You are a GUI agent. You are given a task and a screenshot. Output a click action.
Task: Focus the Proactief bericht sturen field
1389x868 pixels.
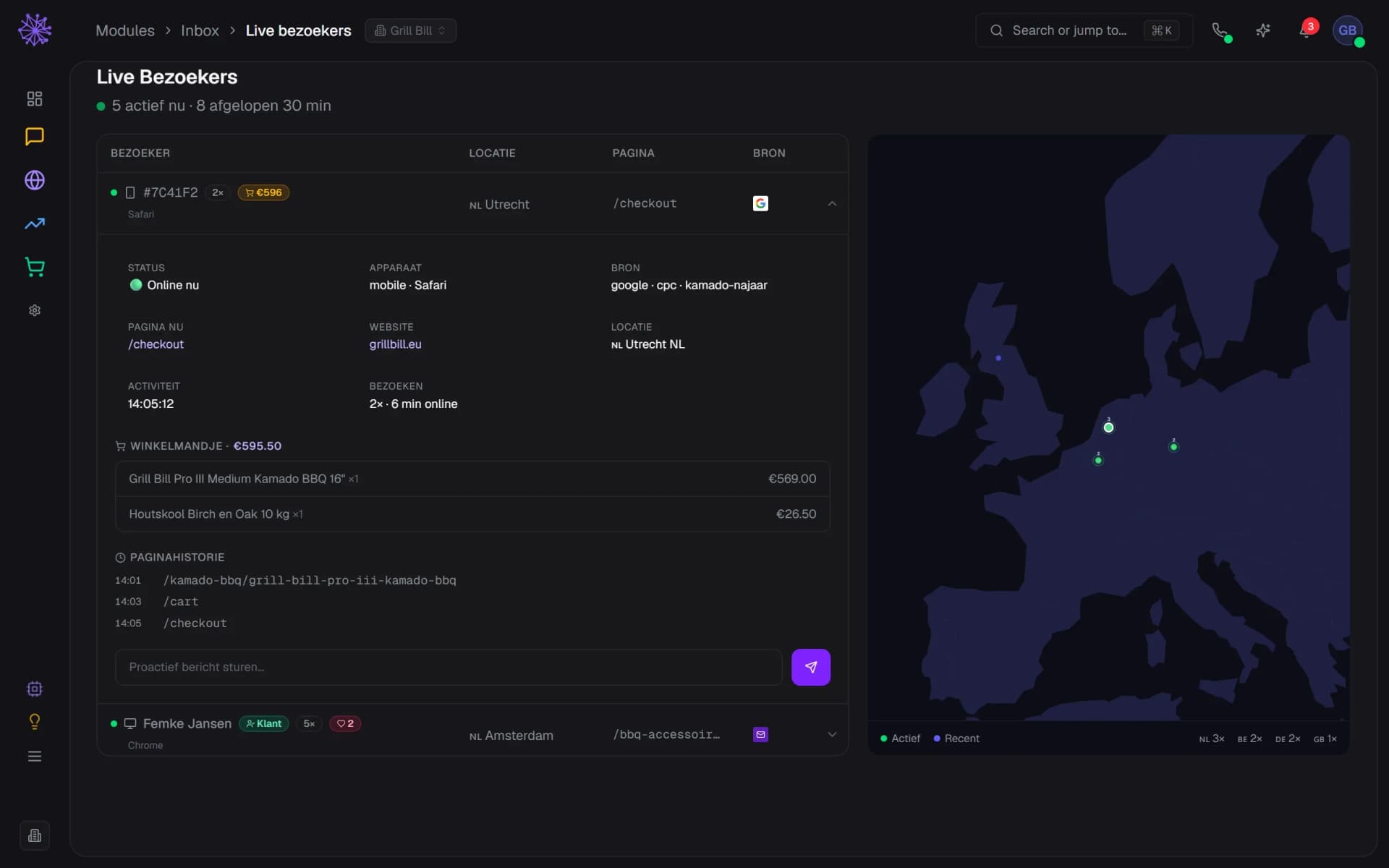(x=449, y=667)
